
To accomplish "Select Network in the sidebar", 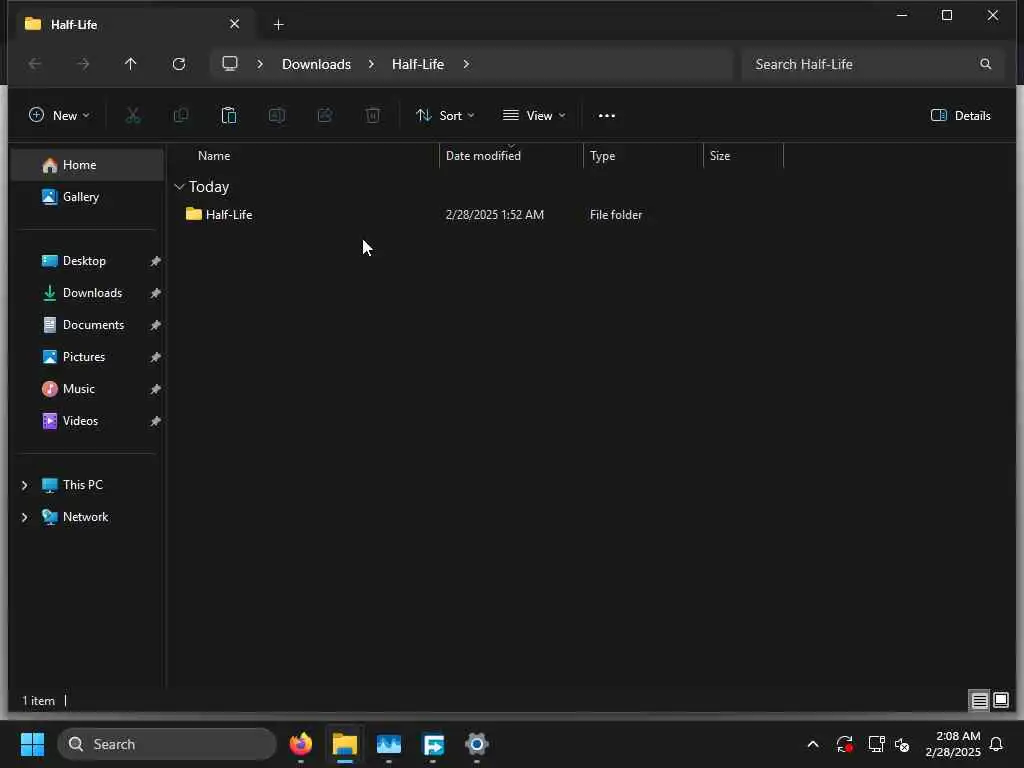I will [x=87, y=517].
